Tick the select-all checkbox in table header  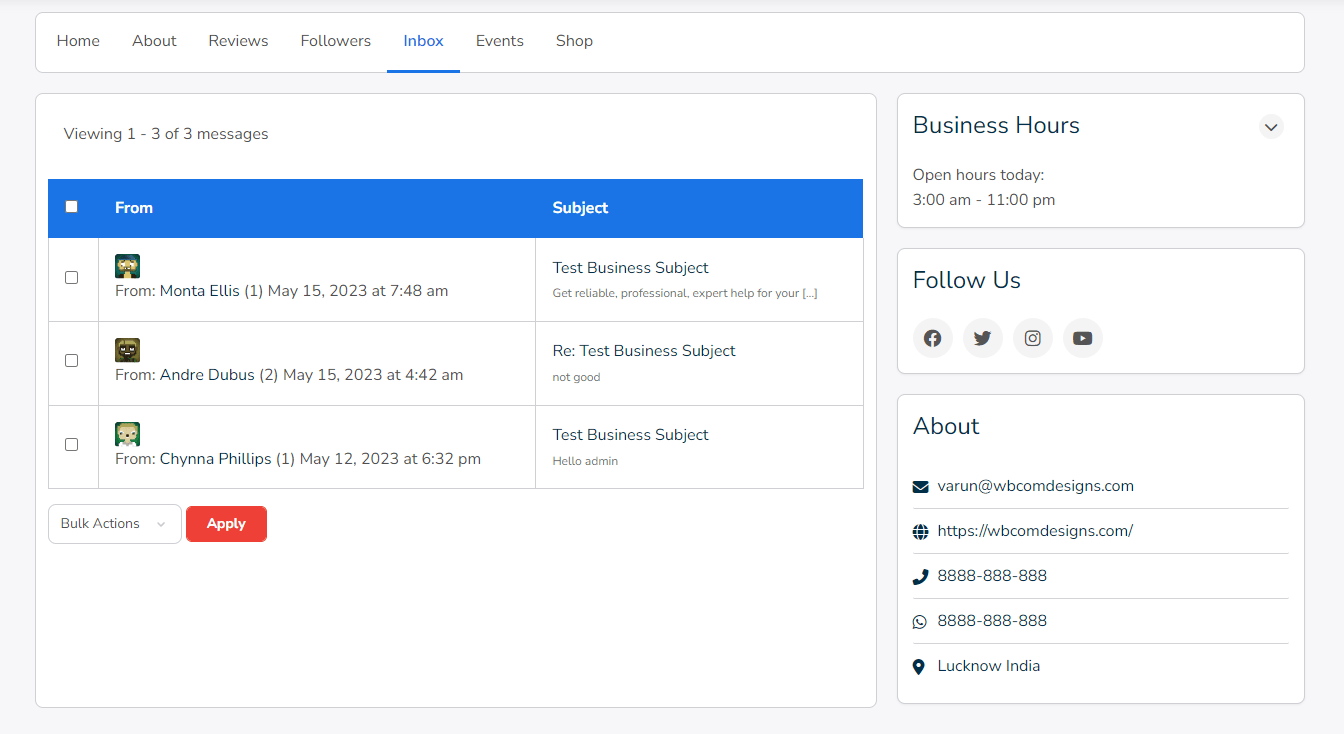71,207
